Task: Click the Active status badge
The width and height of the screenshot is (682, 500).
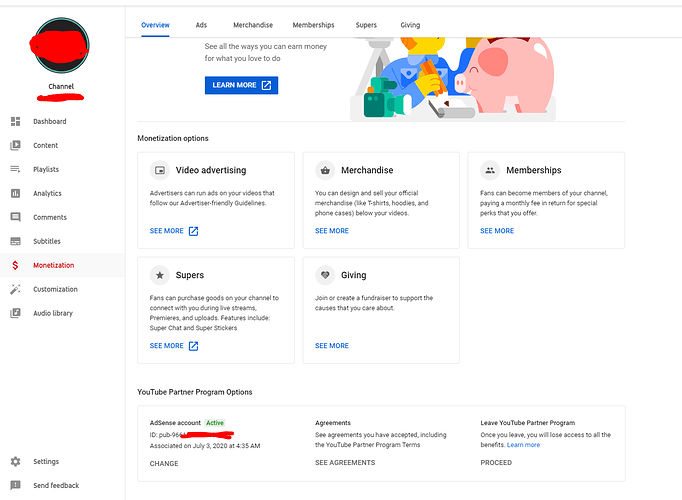Action: click(215, 423)
